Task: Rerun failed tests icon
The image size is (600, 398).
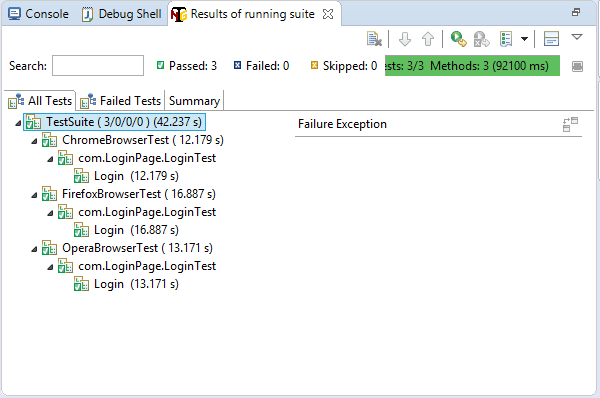Action: click(x=481, y=39)
